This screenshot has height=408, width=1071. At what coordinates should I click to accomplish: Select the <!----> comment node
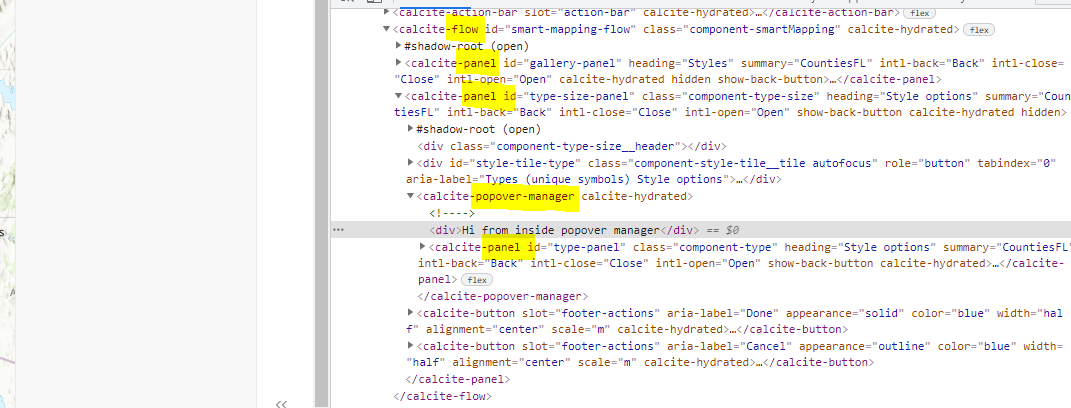pos(451,213)
